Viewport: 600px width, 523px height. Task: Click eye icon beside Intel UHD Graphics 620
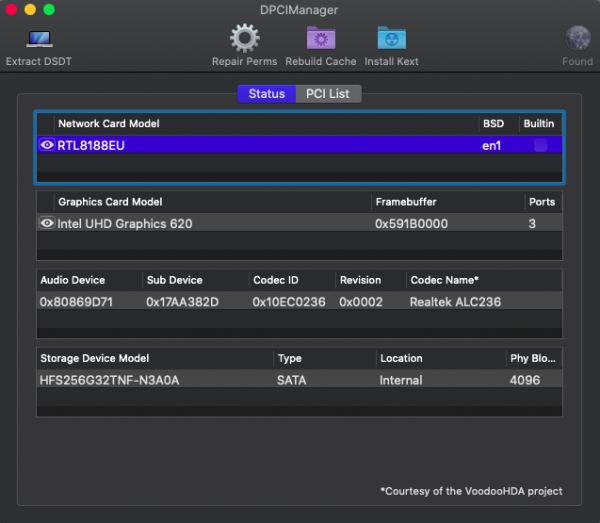pyautogui.click(x=46, y=224)
